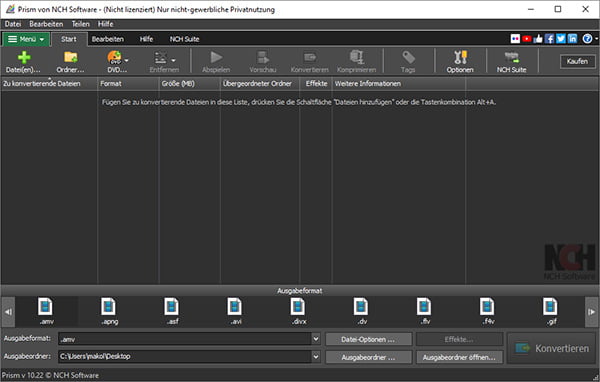
Task: Open the Tags label icon
Action: coord(408,57)
